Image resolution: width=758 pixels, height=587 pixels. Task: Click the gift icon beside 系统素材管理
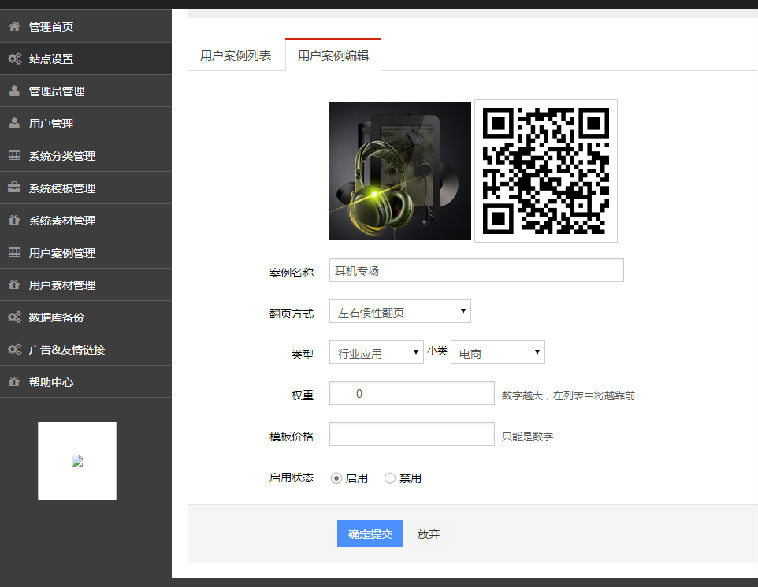pyautogui.click(x=14, y=220)
